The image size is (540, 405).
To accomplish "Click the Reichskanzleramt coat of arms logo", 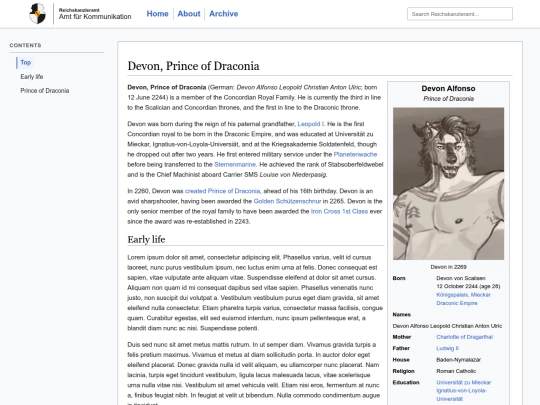I will [38, 14].
